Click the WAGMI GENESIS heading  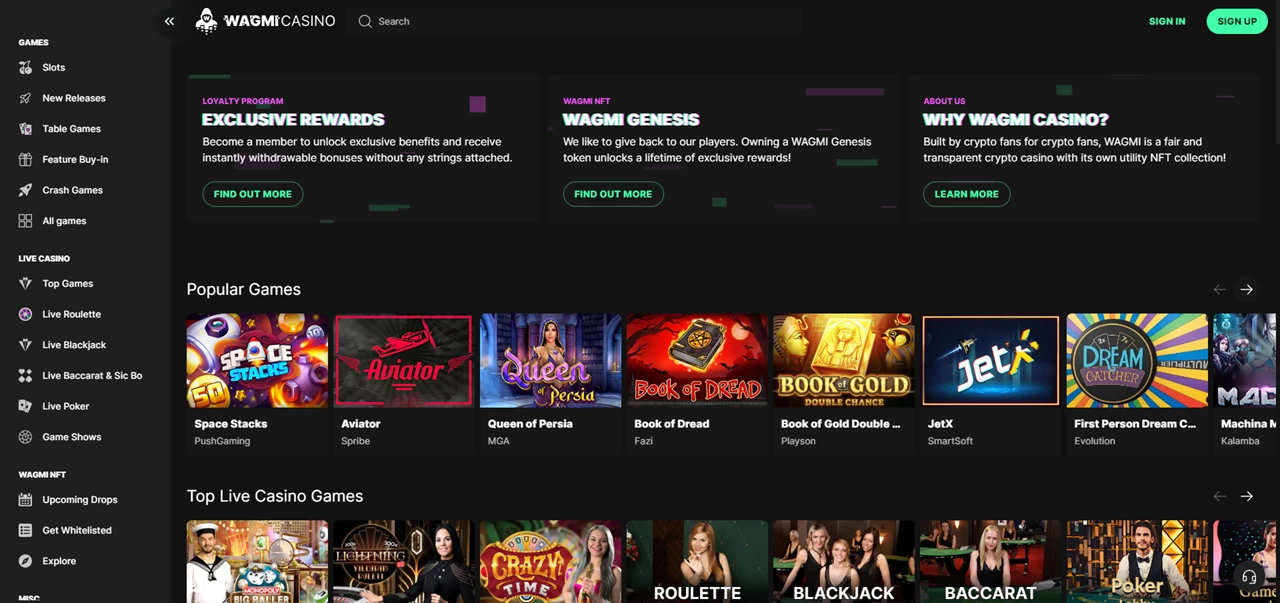(631, 119)
